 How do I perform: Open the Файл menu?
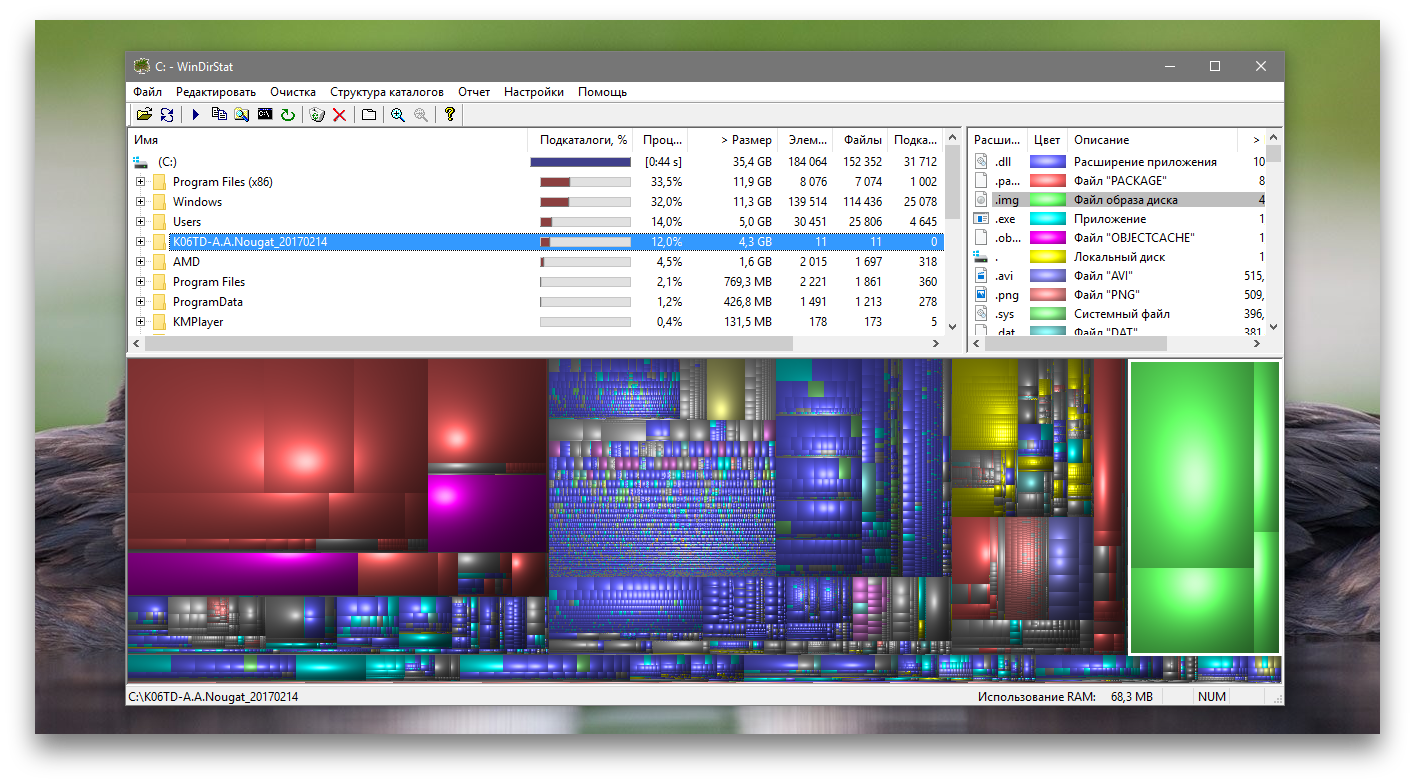[147, 92]
